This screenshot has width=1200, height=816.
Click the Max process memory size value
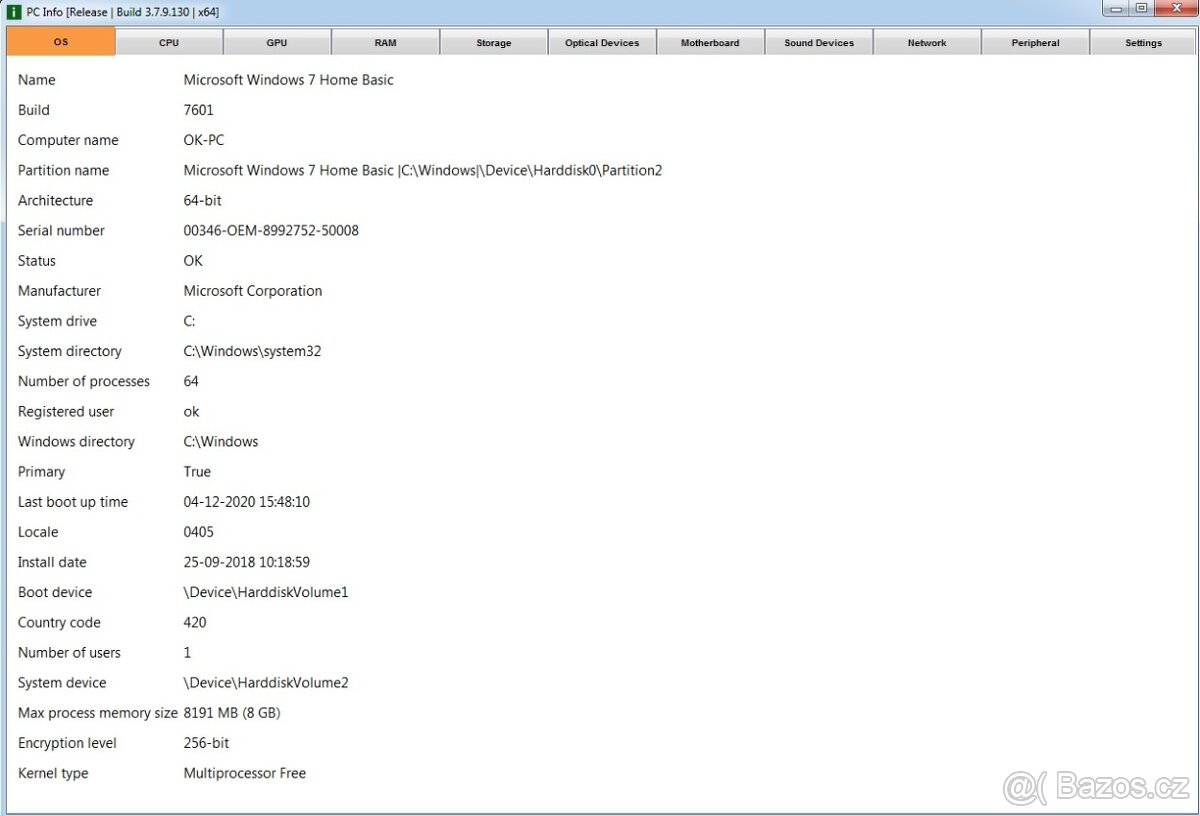click(232, 713)
